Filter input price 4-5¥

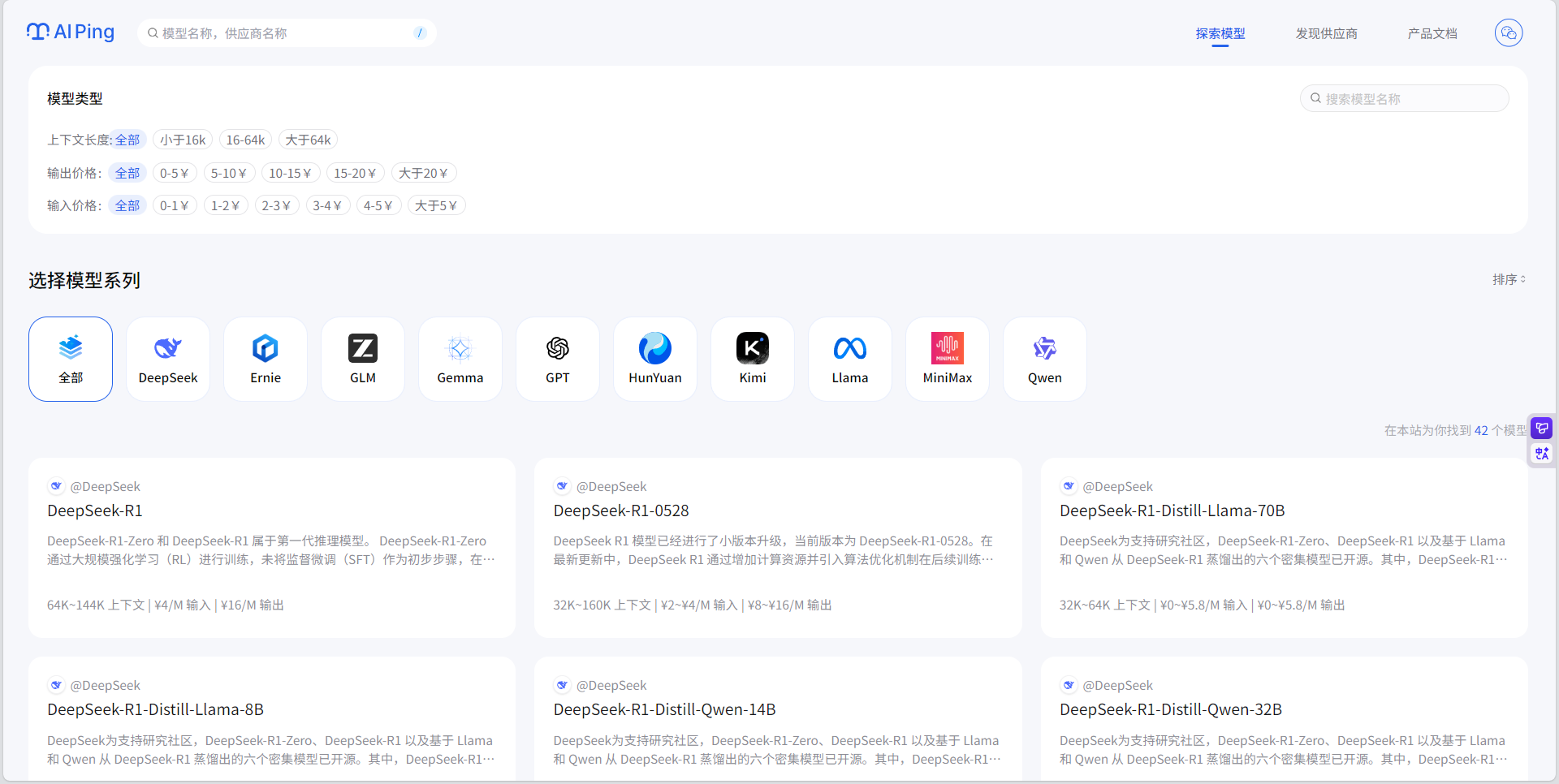[378, 205]
